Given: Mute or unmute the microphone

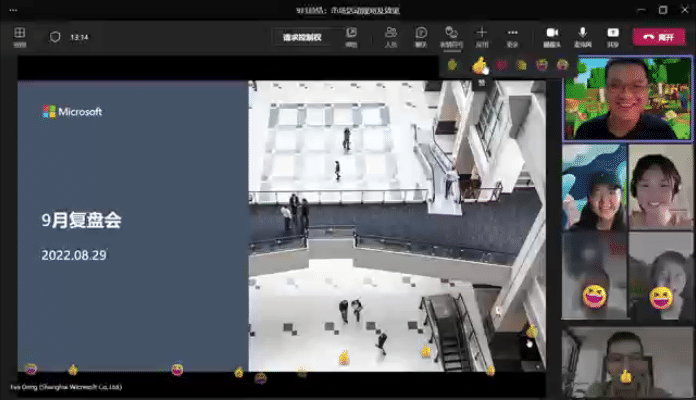Looking at the screenshot, I should [582, 36].
